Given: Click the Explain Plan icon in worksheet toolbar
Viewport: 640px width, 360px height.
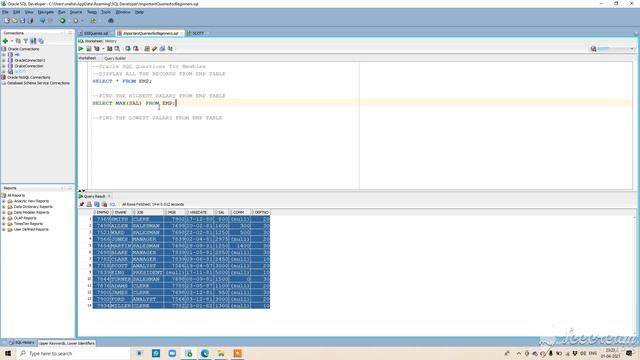Looking at the screenshot, I should point(97,49).
